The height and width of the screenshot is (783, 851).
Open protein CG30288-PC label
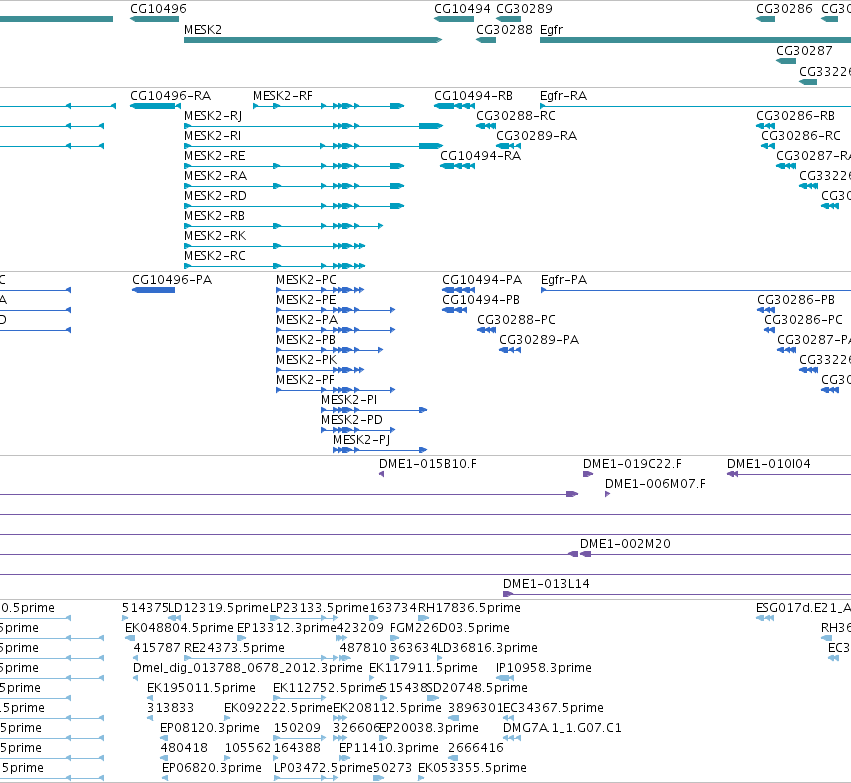[x=517, y=320]
